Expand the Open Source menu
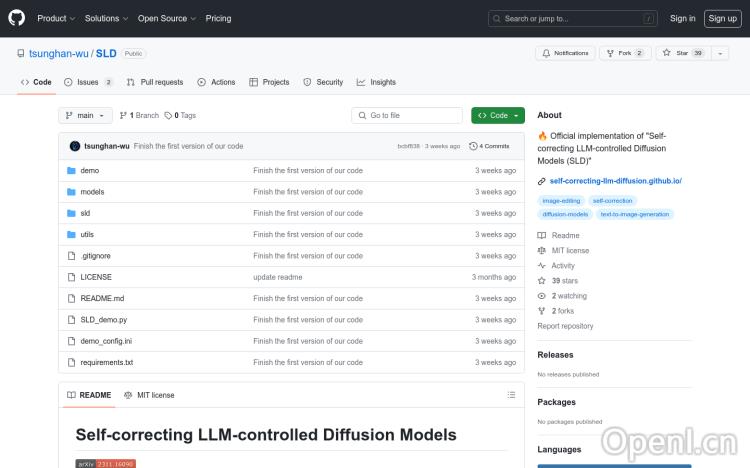 click(x=167, y=18)
